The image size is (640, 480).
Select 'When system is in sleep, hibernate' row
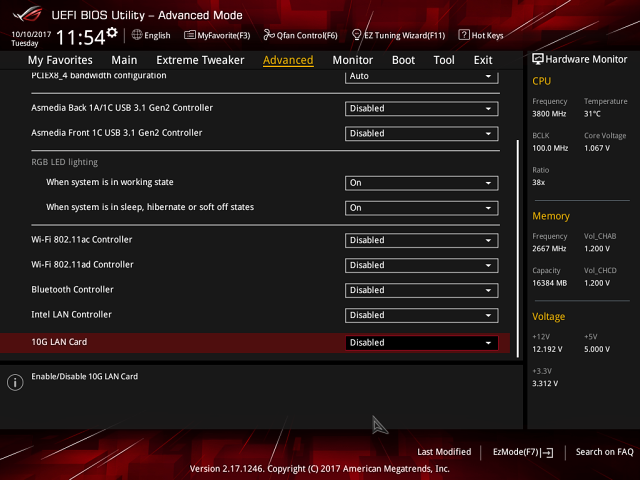point(150,207)
